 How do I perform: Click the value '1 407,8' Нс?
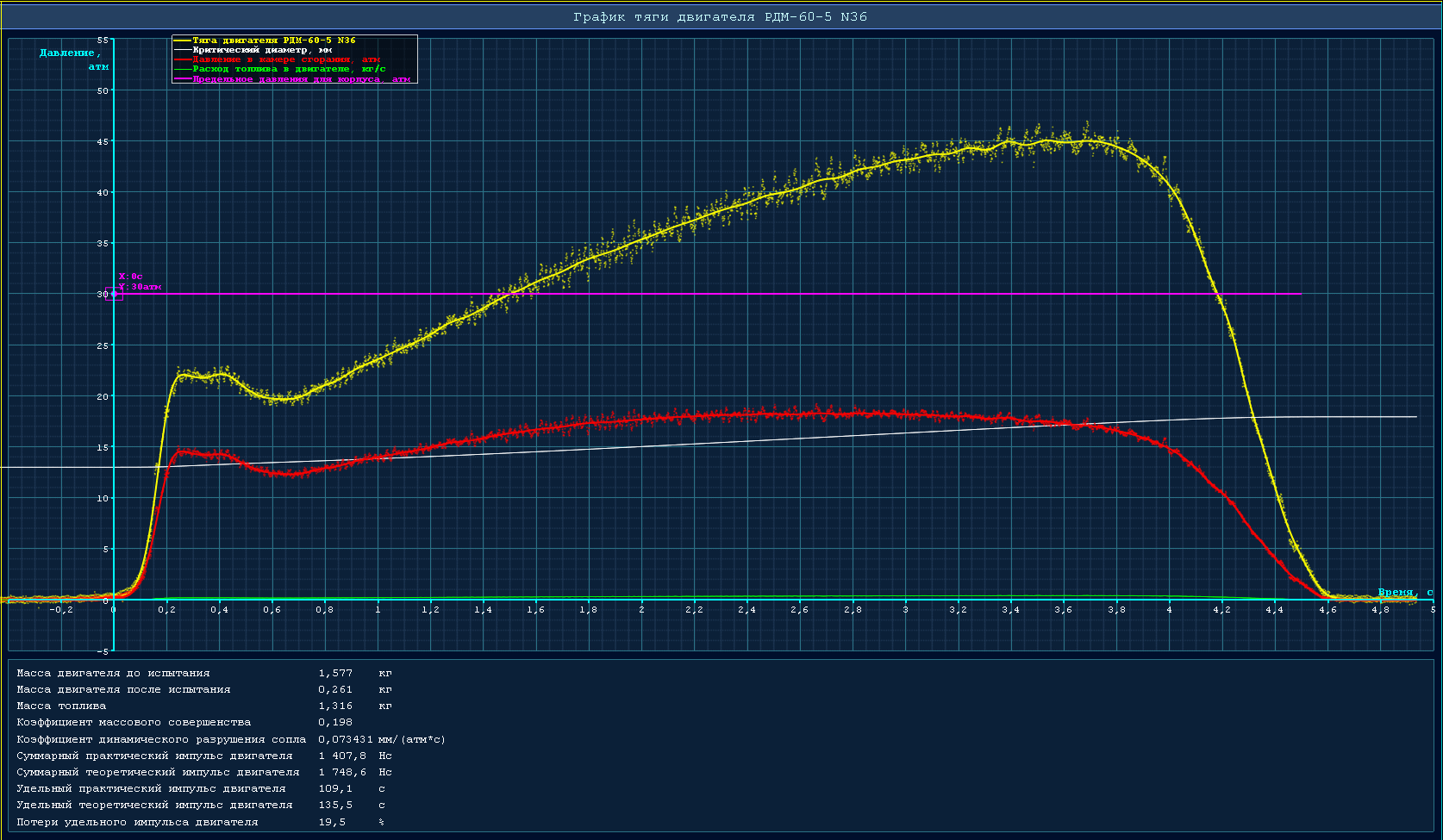click(342, 756)
